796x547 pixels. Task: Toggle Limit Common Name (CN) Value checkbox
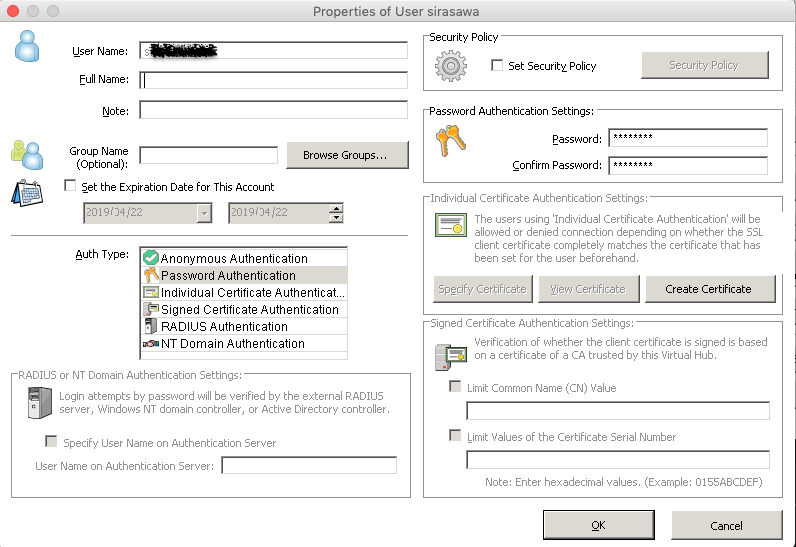click(x=456, y=387)
